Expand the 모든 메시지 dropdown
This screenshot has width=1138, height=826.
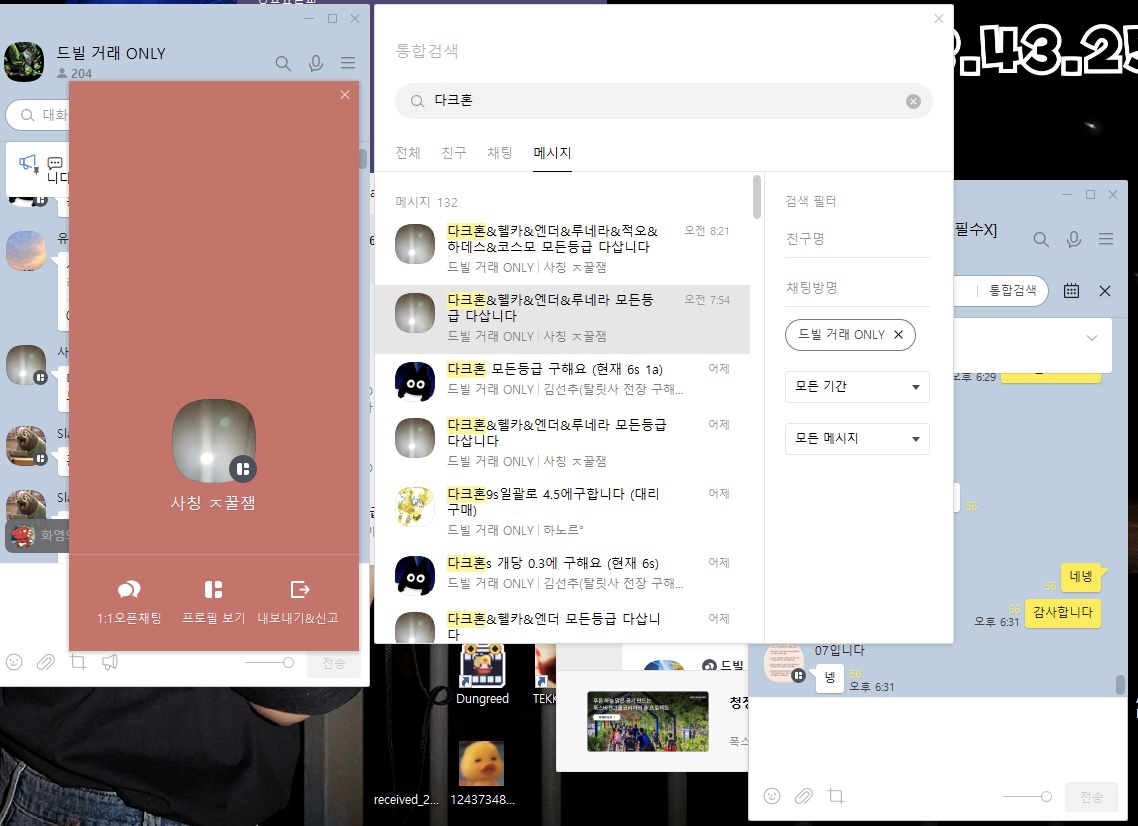[857, 438]
